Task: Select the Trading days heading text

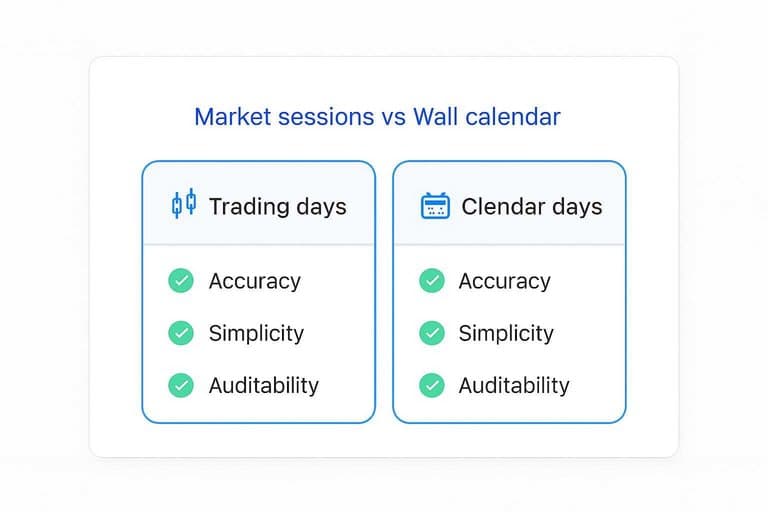Action: 278,207
